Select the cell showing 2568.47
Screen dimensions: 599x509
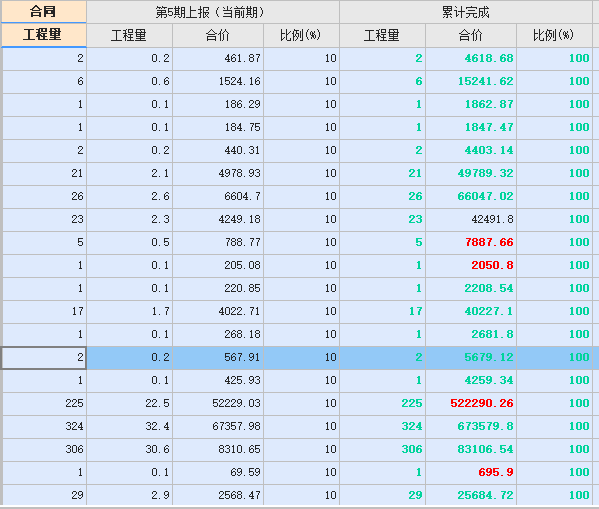[x=218, y=495]
